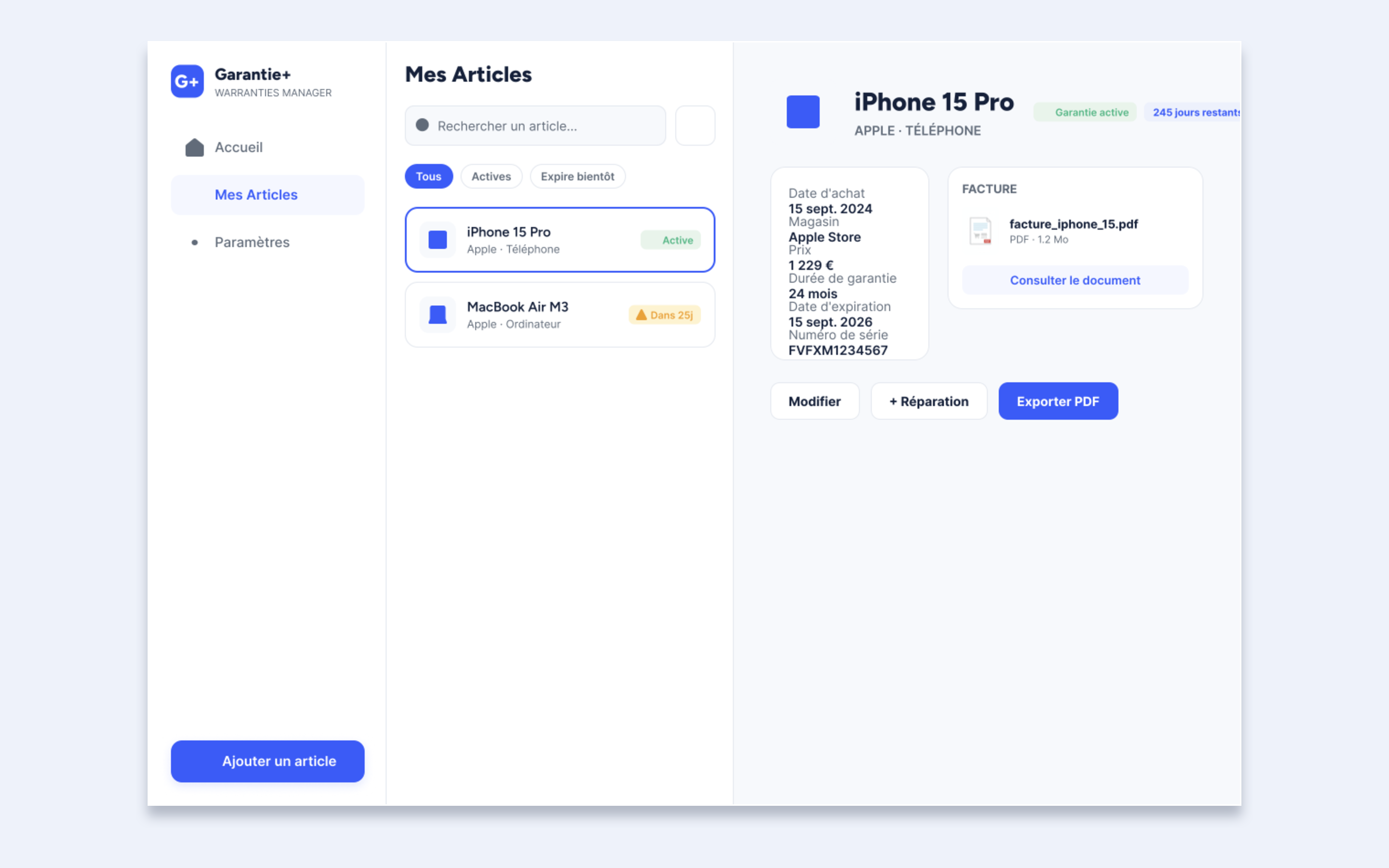Click the warning triangle on Dans 25j badge

point(641,314)
